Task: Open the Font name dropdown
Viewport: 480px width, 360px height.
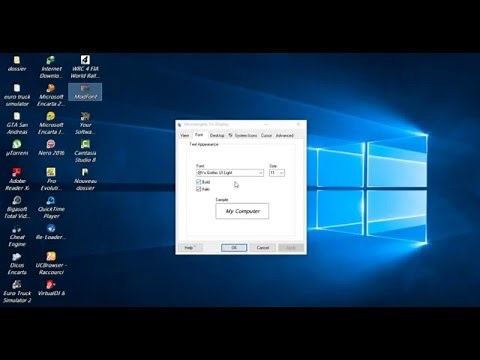Action: pyautogui.click(x=230, y=173)
